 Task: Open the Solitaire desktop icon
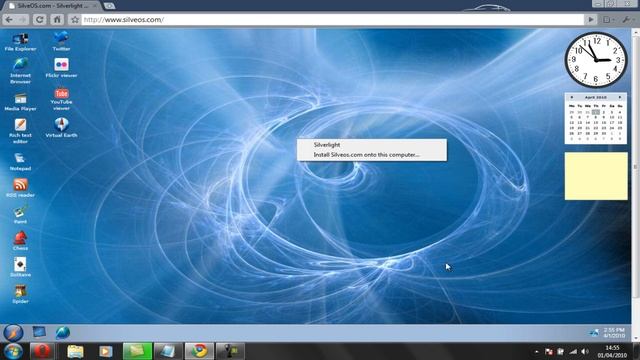[20, 267]
